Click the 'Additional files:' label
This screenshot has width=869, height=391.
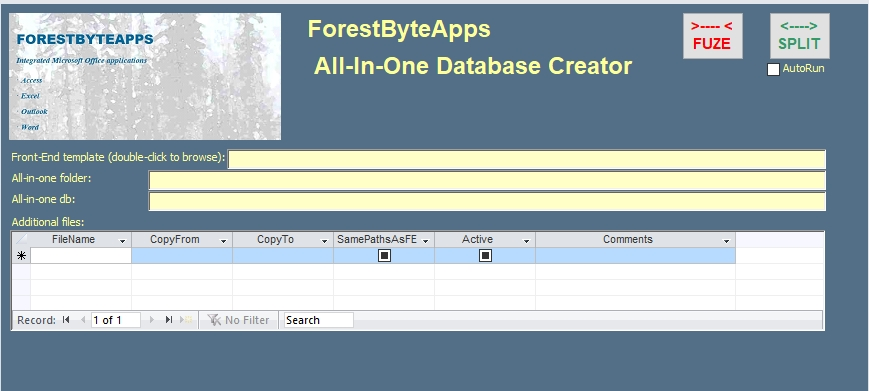click(48, 222)
